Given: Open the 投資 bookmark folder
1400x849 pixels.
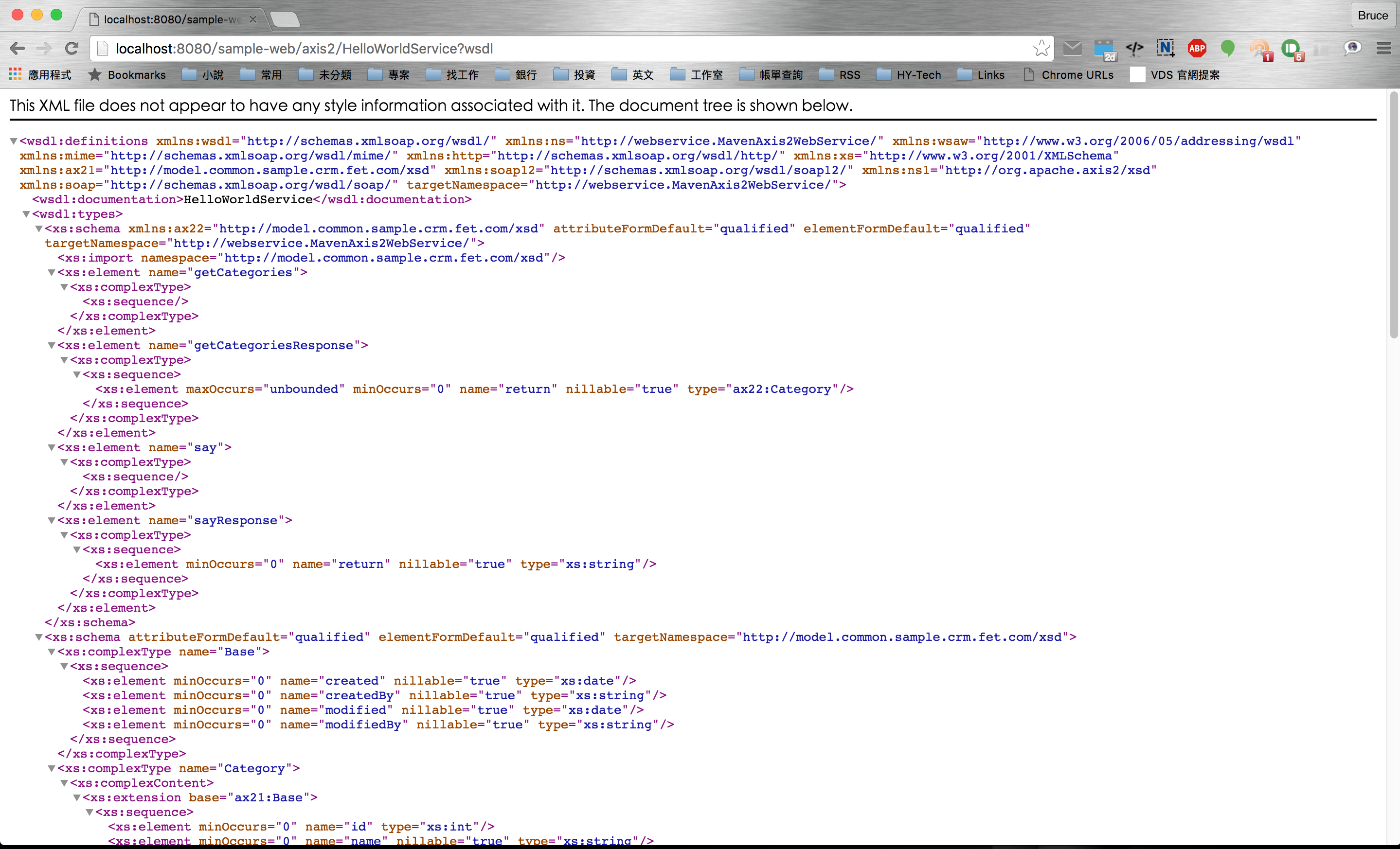Looking at the screenshot, I should pos(574,75).
